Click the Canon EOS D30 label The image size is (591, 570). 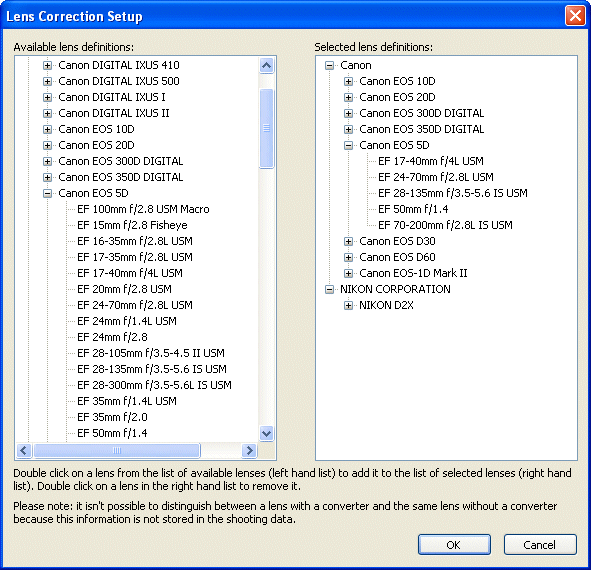397,241
